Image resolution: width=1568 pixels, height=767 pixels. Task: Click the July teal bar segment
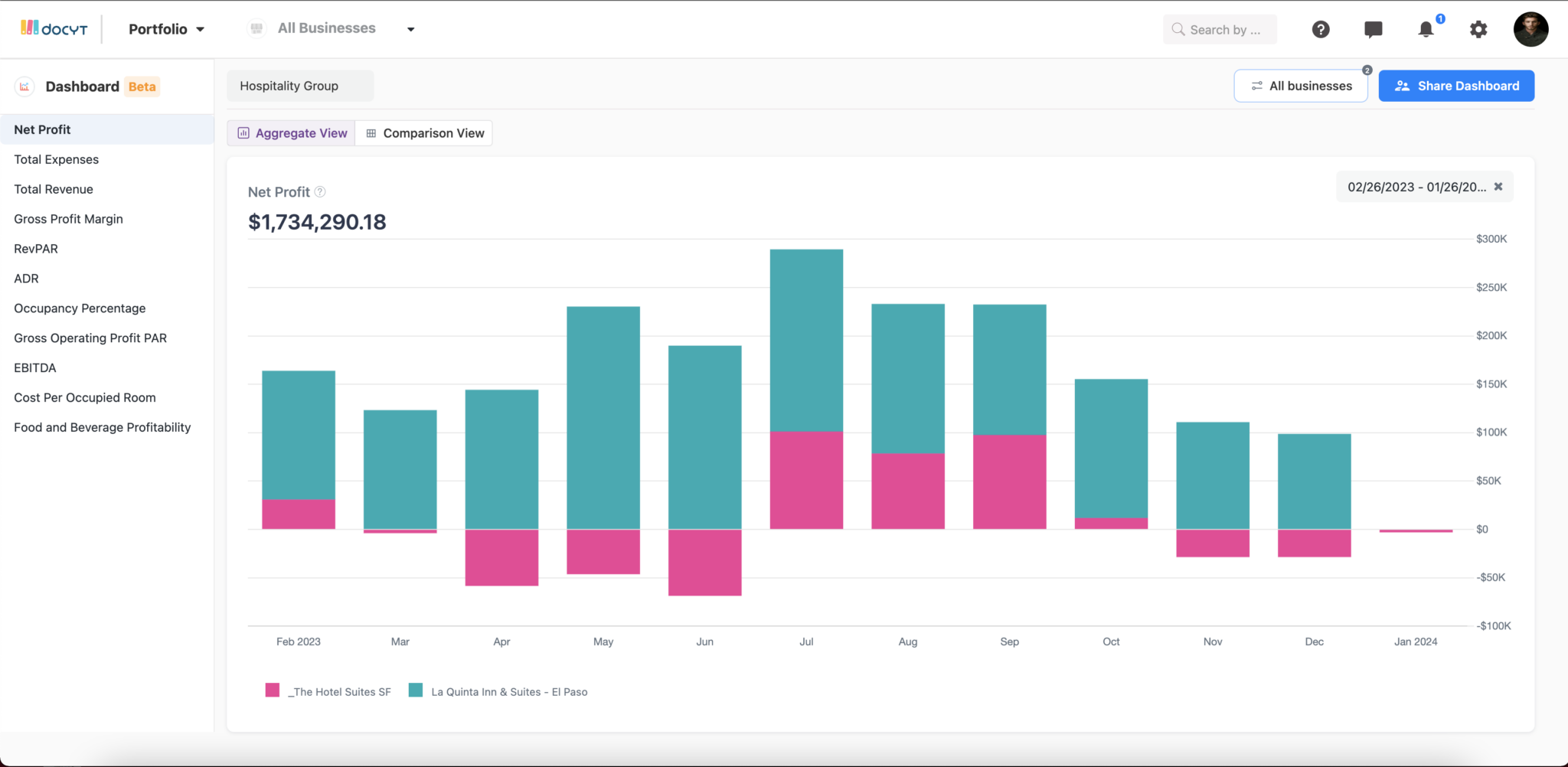click(806, 337)
